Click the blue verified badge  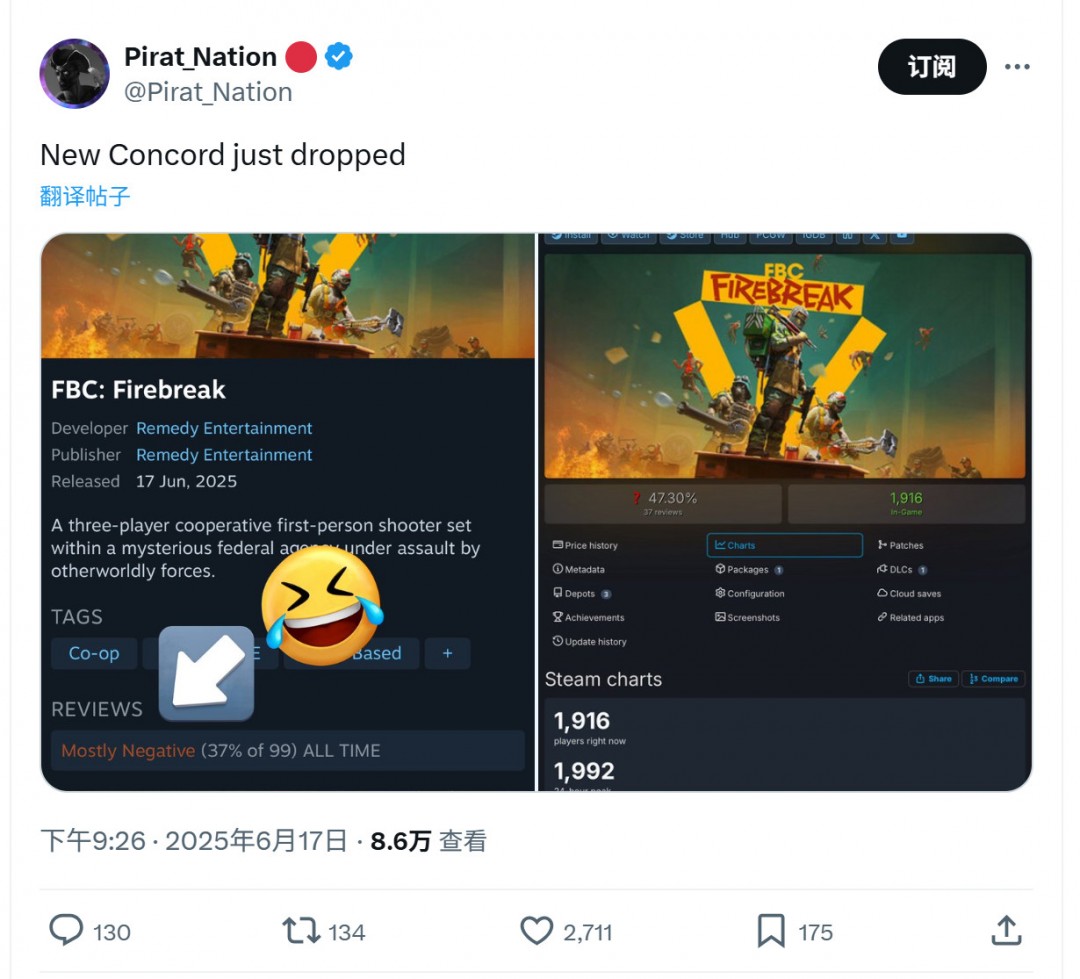tap(339, 58)
